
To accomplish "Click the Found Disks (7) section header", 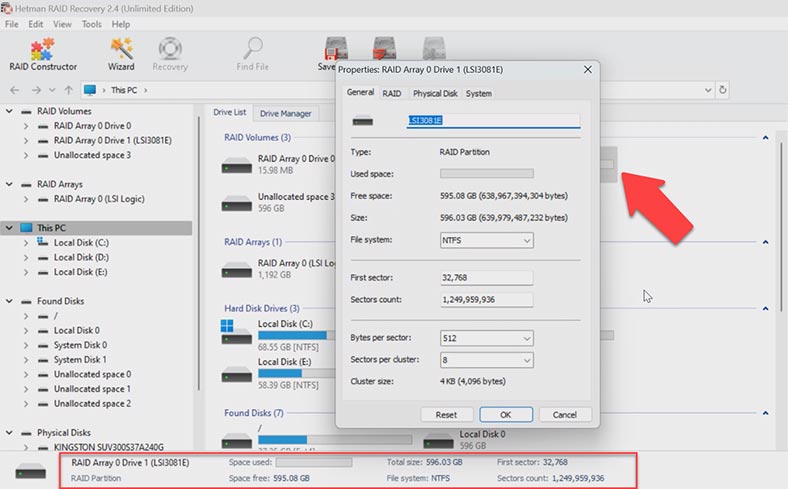I will pos(254,413).
